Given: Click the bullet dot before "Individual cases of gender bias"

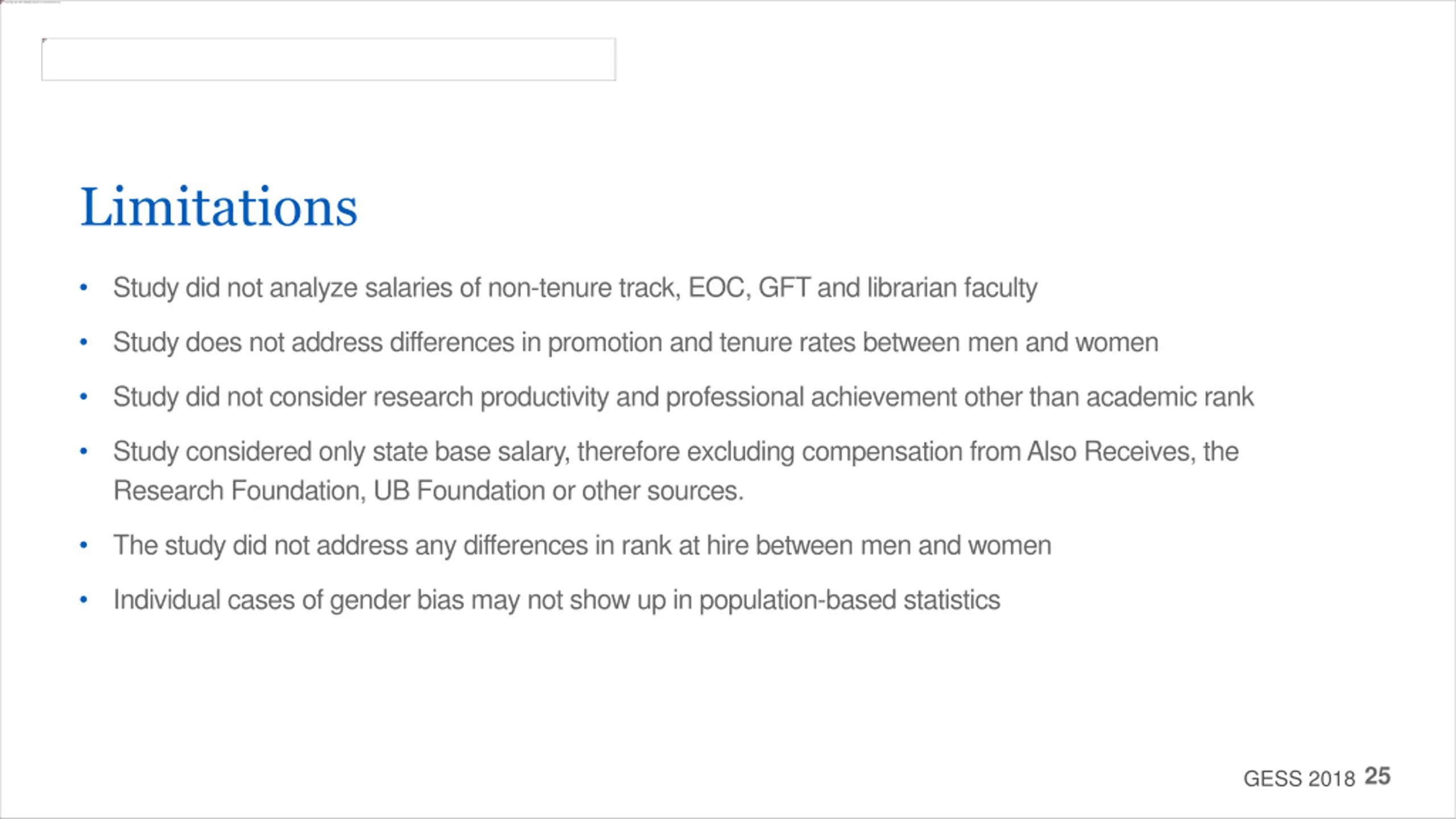Looking at the screenshot, I should tap(84, 599).
